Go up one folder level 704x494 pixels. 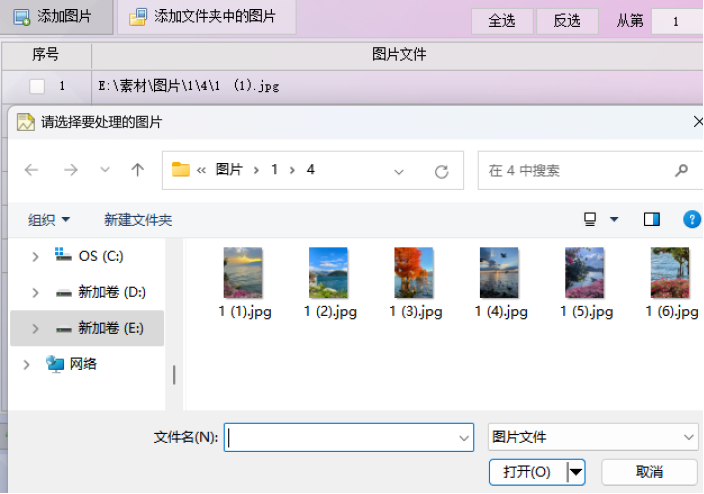(x=137, y=170)
